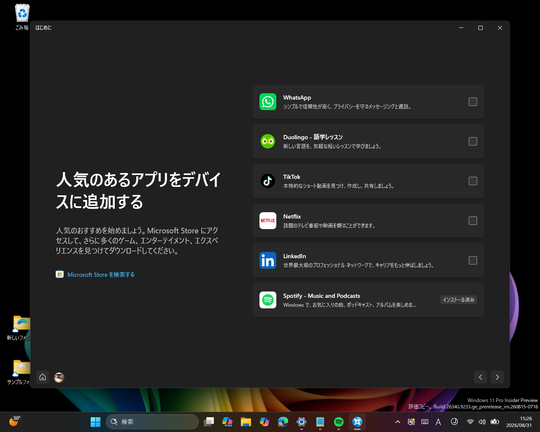
Task: Click the taskbar search box
Action: click(x=152, y=422)
